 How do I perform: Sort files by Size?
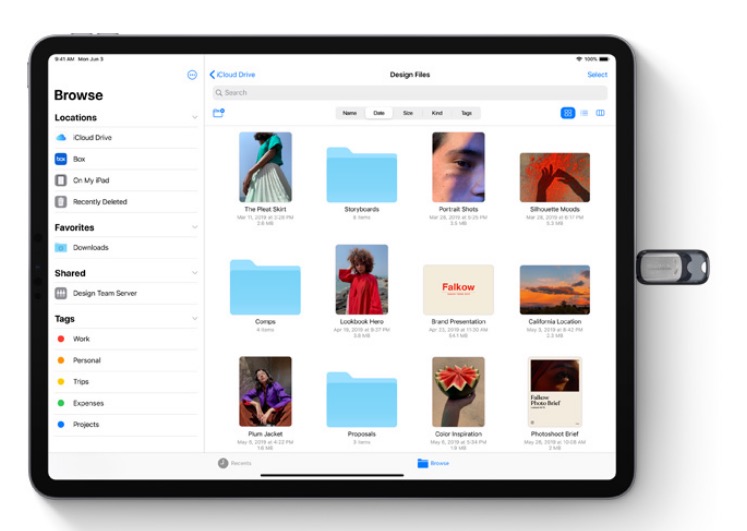point(408,113)
